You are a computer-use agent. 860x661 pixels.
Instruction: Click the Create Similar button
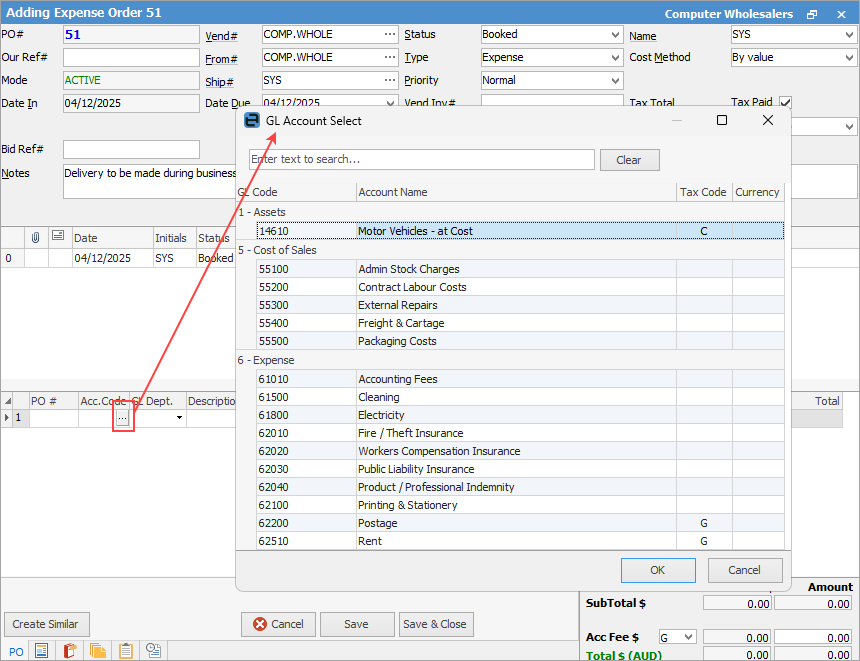pyautogui.click(x=46, y=624)
